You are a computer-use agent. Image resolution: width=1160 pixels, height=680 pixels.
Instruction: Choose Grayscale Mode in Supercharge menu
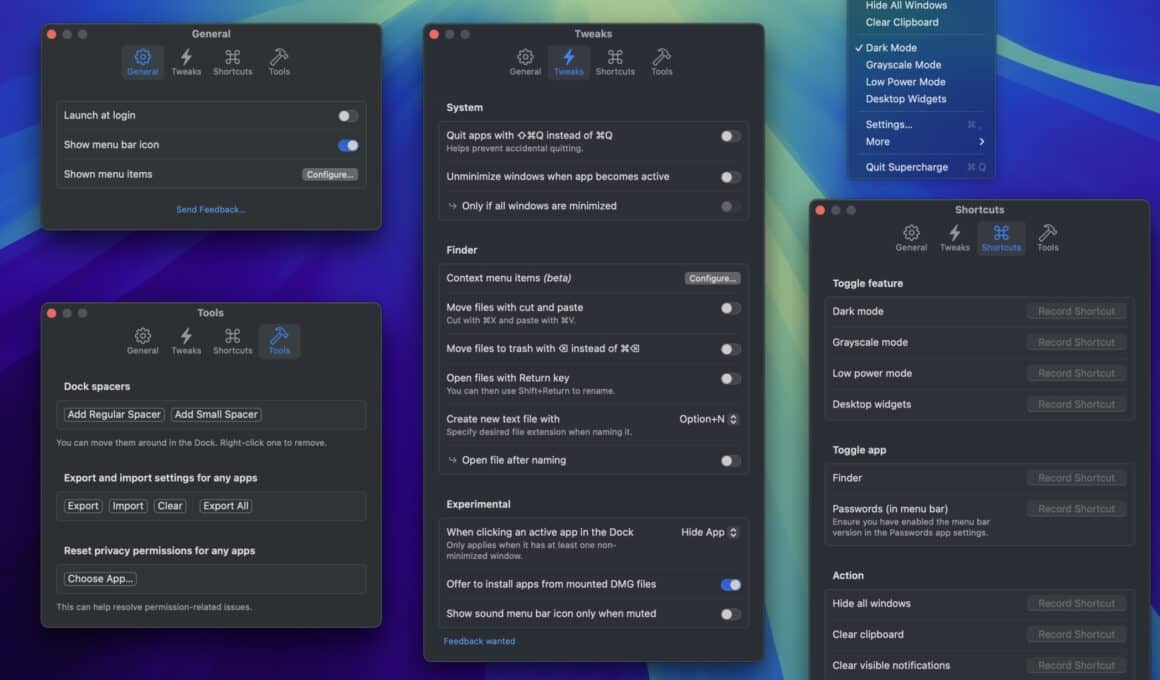point(922,64)
